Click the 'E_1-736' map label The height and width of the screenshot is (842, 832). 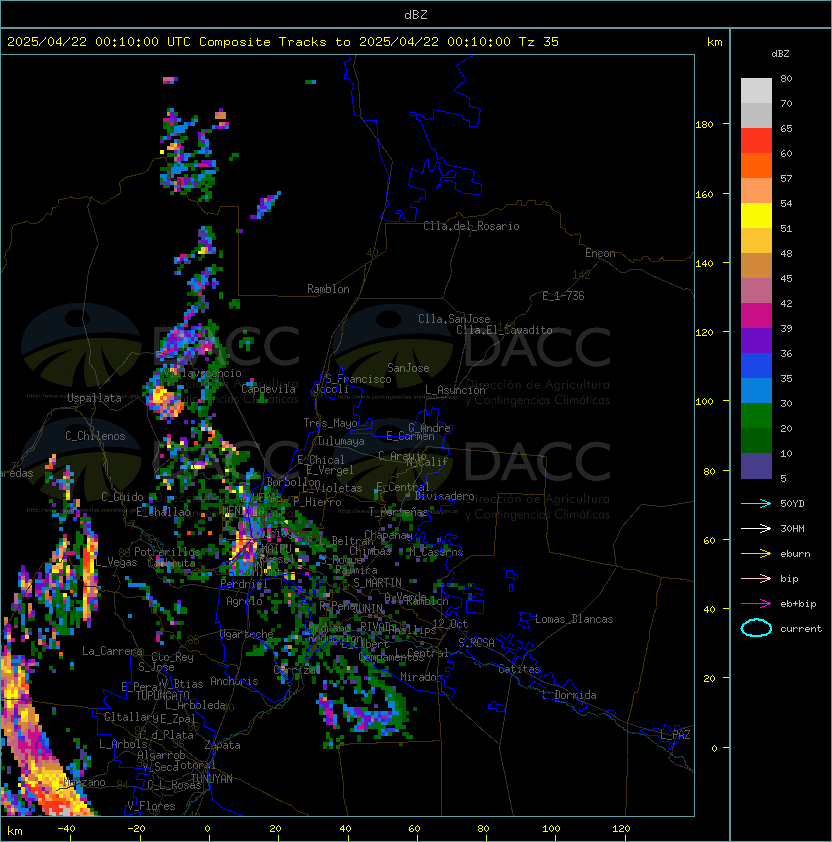tap(563, 296)
